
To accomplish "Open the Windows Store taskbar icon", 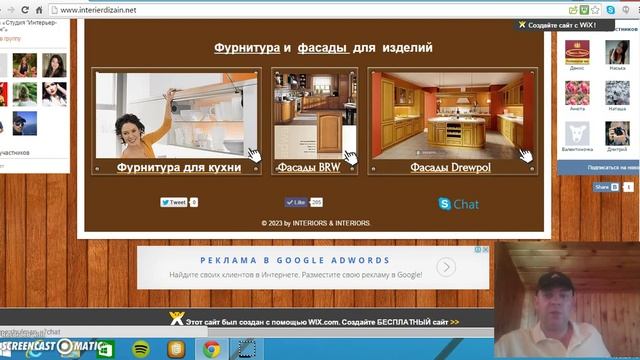I will click(x=105, y=349).
